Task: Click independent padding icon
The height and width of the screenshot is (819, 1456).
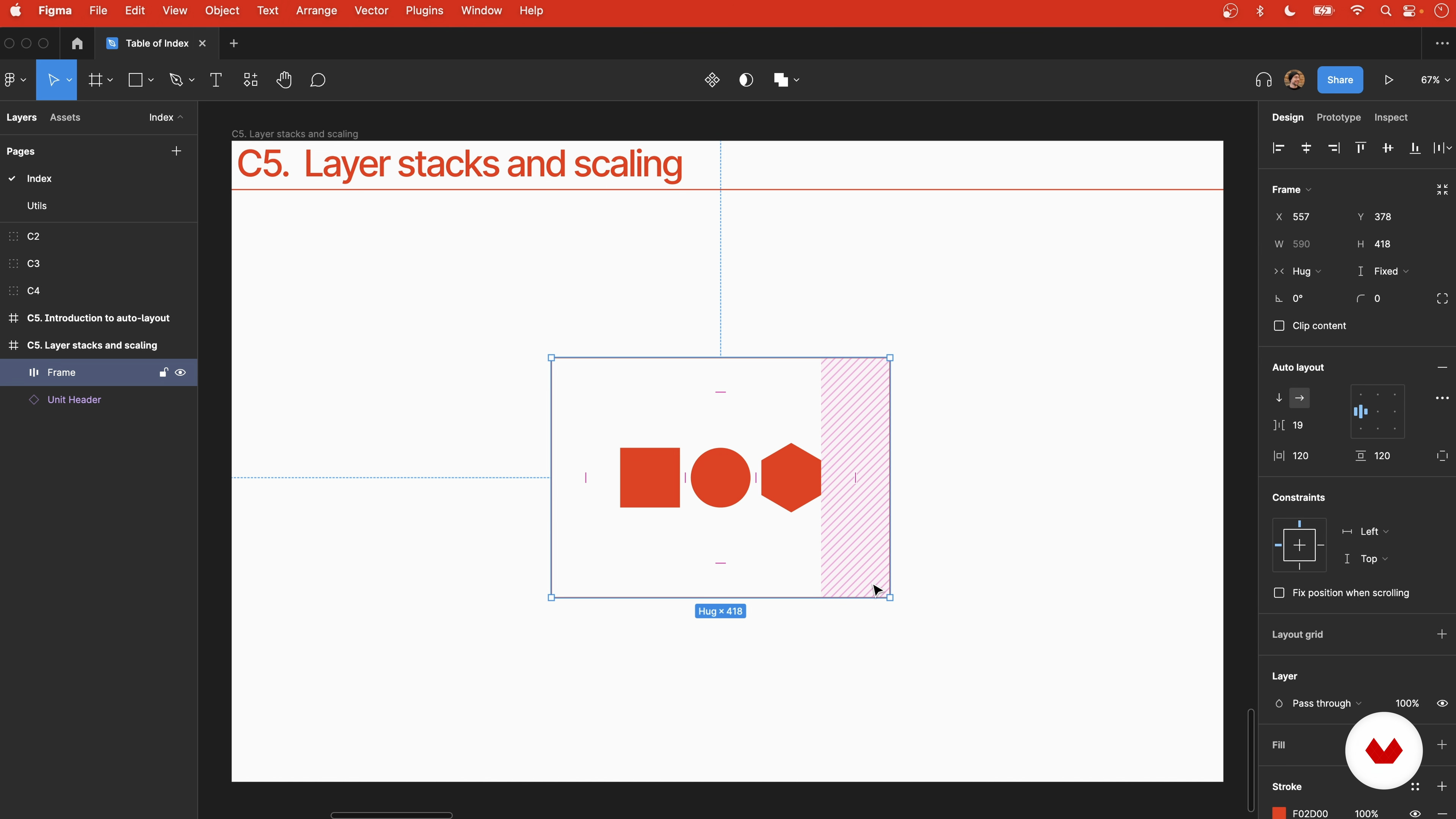Action: [1442, 455]
